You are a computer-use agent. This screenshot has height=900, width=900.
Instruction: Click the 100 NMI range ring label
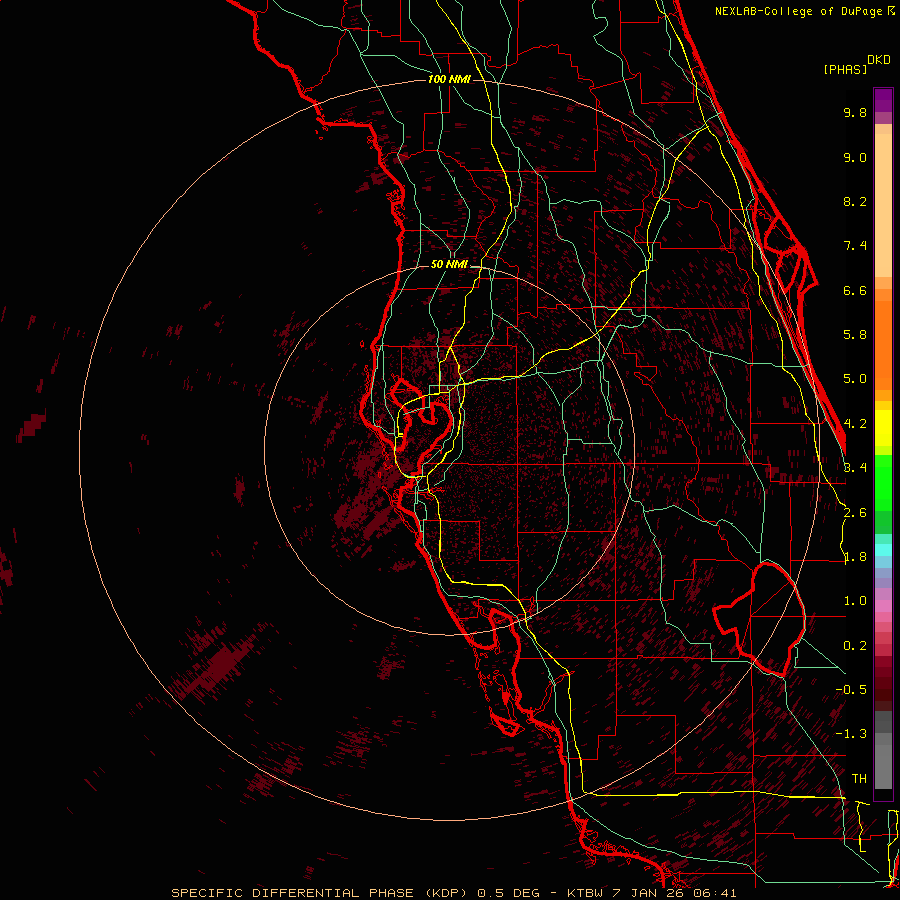coord(448,79)
